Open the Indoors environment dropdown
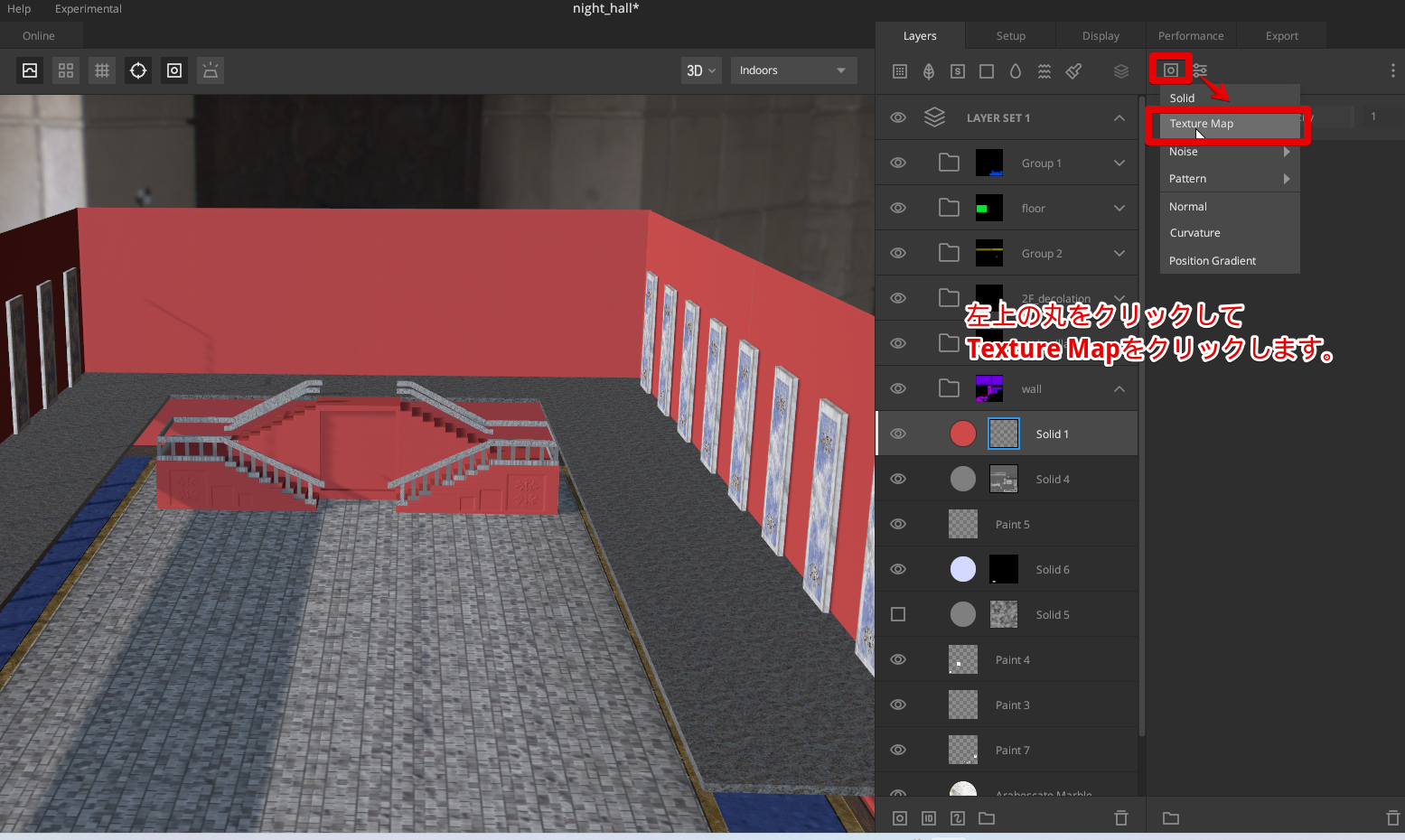This screenshot has width=1405, height=840. point(792,70)
